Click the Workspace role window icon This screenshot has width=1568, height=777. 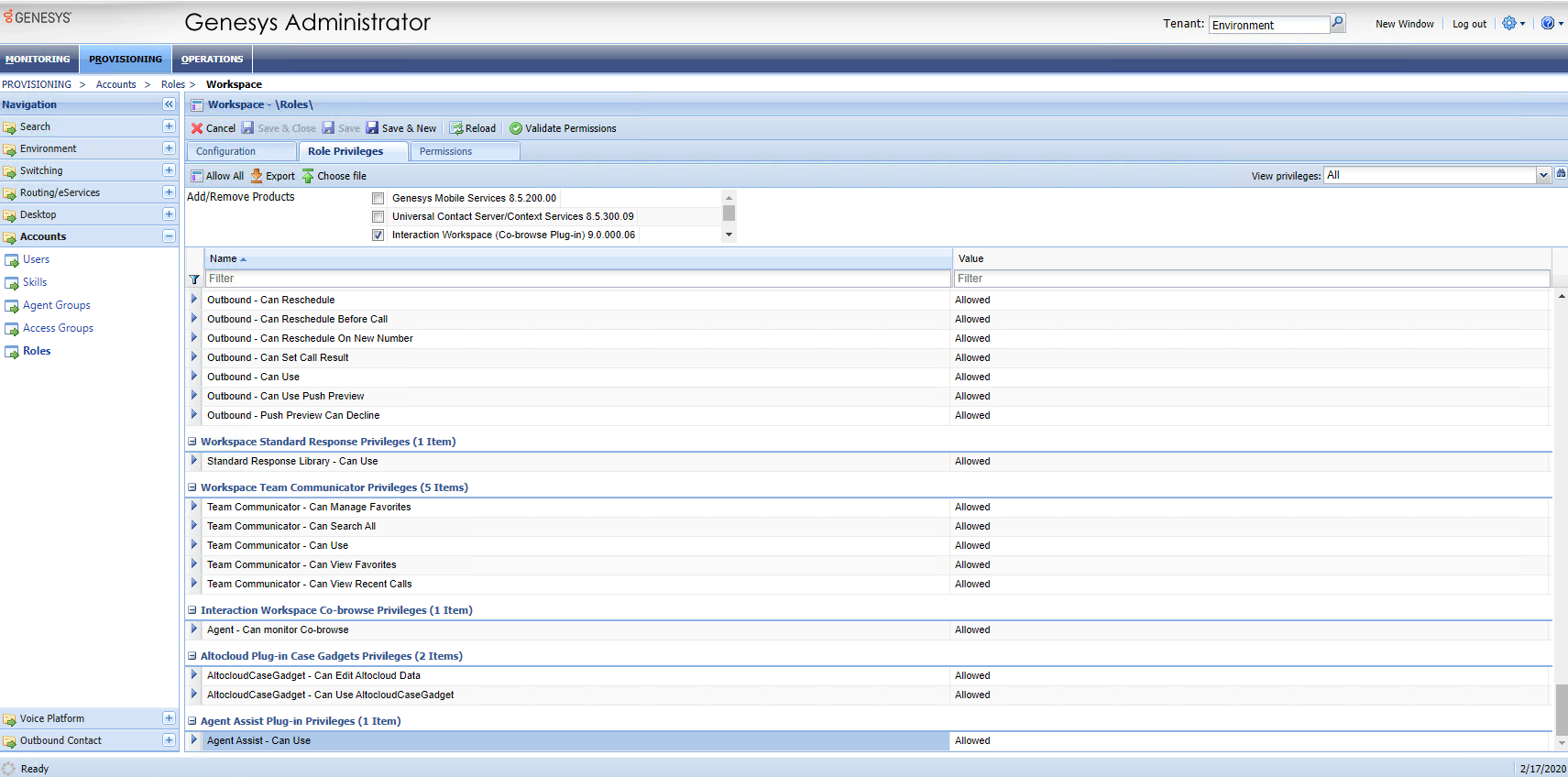click(x=197, y=105)
